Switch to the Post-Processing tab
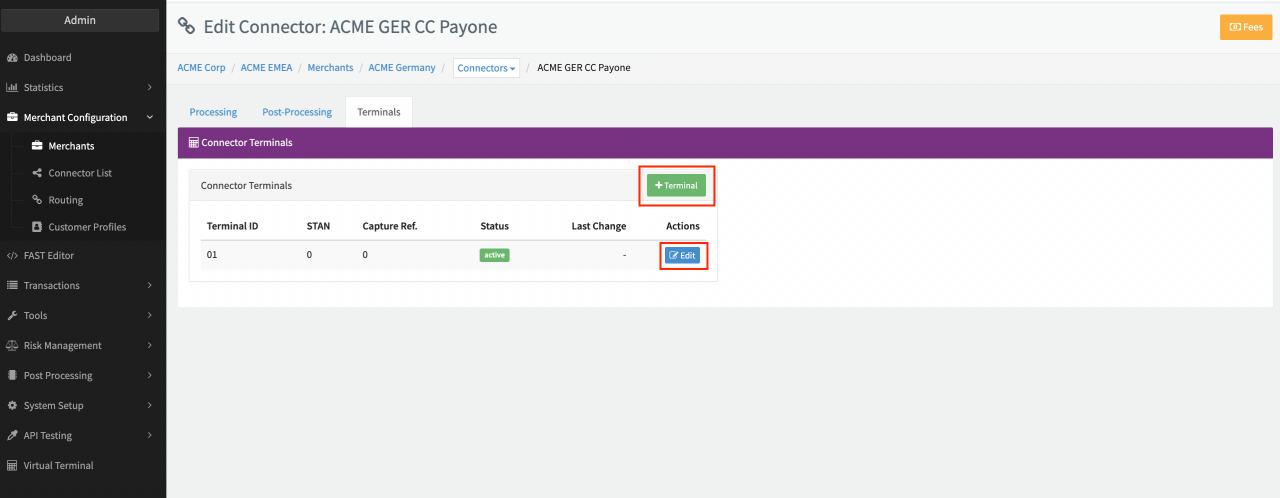This screenshot has width=1280, height=498. (x=297, y=112)
